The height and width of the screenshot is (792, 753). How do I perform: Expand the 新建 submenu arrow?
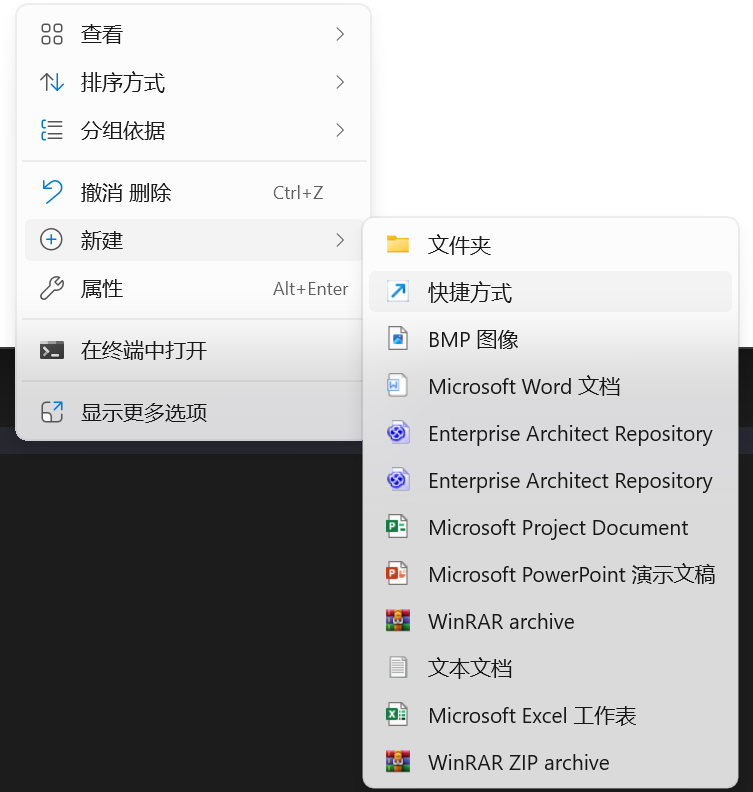click(x=340, y=240)
